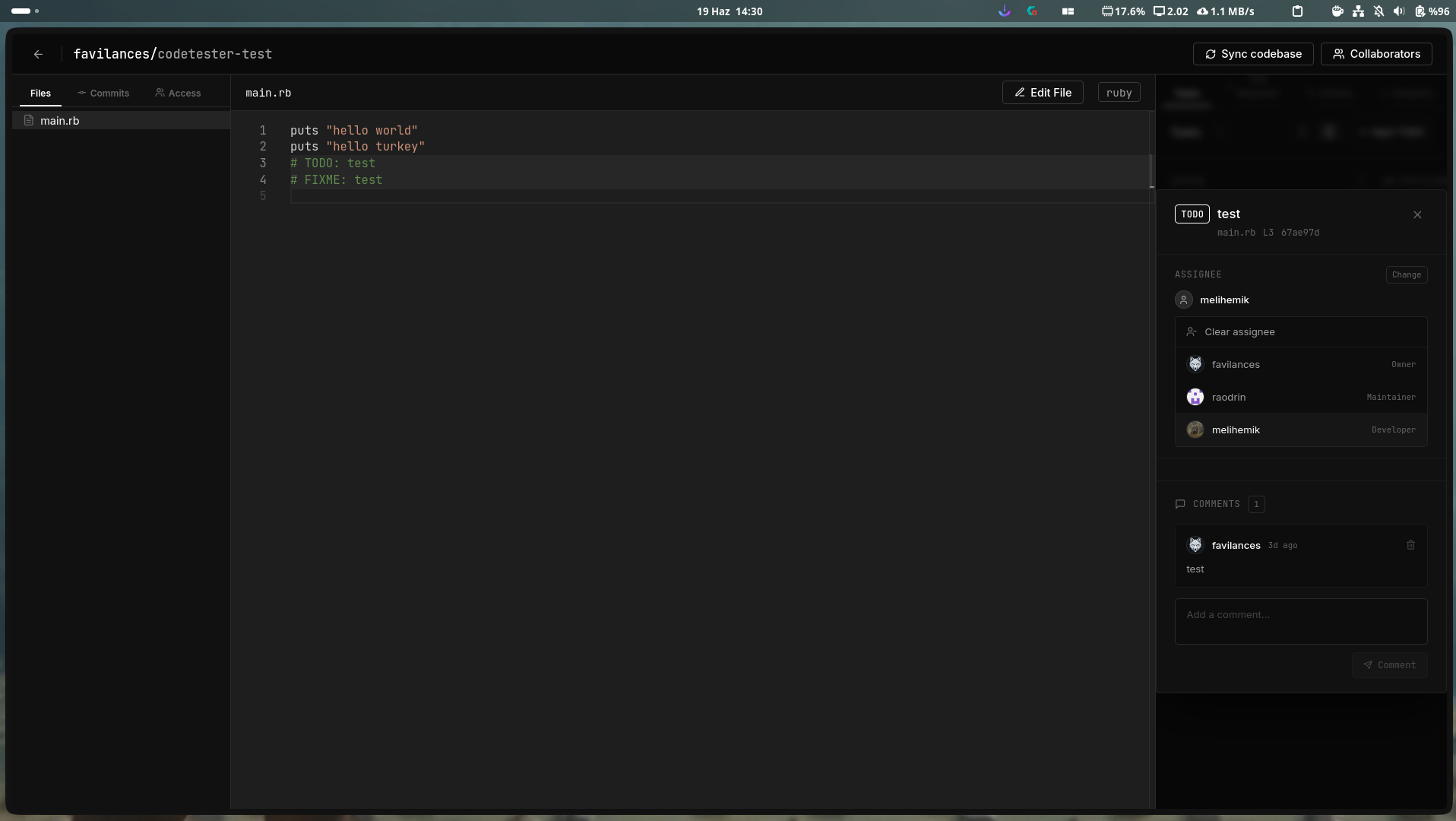Click melihemik's avatar in assignee list

coord(1195,430)
